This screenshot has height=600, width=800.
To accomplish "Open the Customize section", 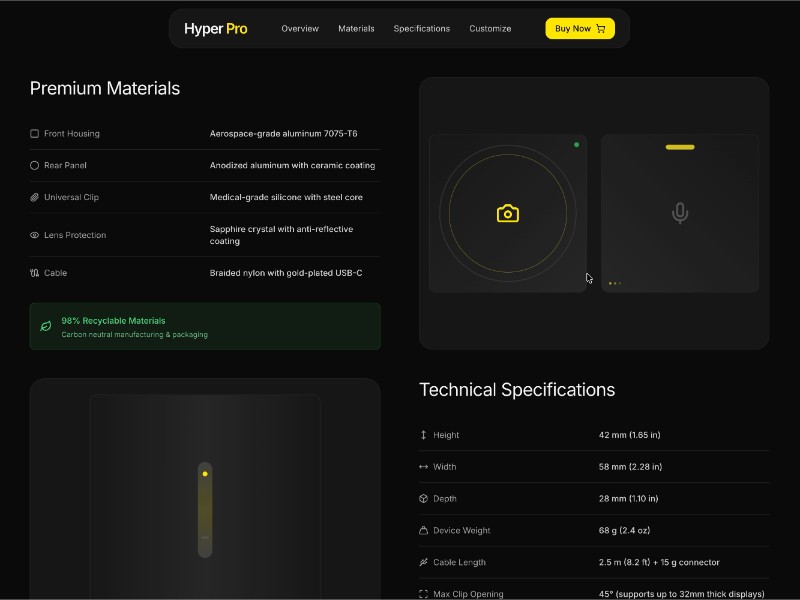I will pos(490,29).
